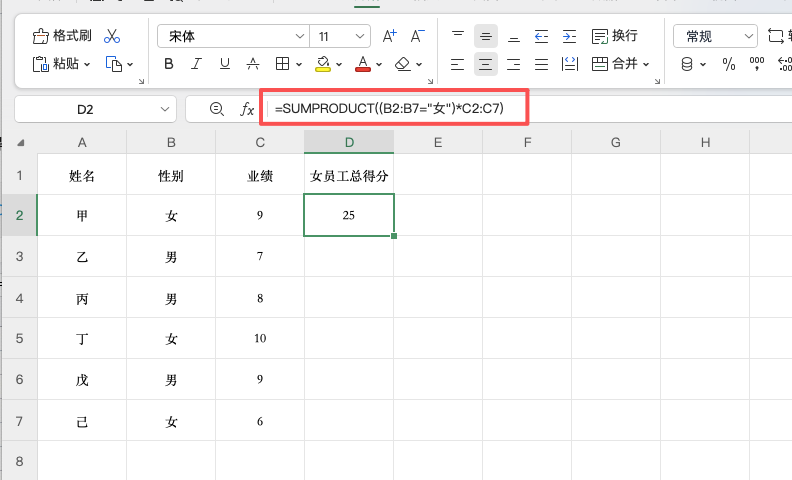The height and width of the screenshot is (480, 792).
Task: Toggle Strikethrough formatting
Action: point(253,64)
